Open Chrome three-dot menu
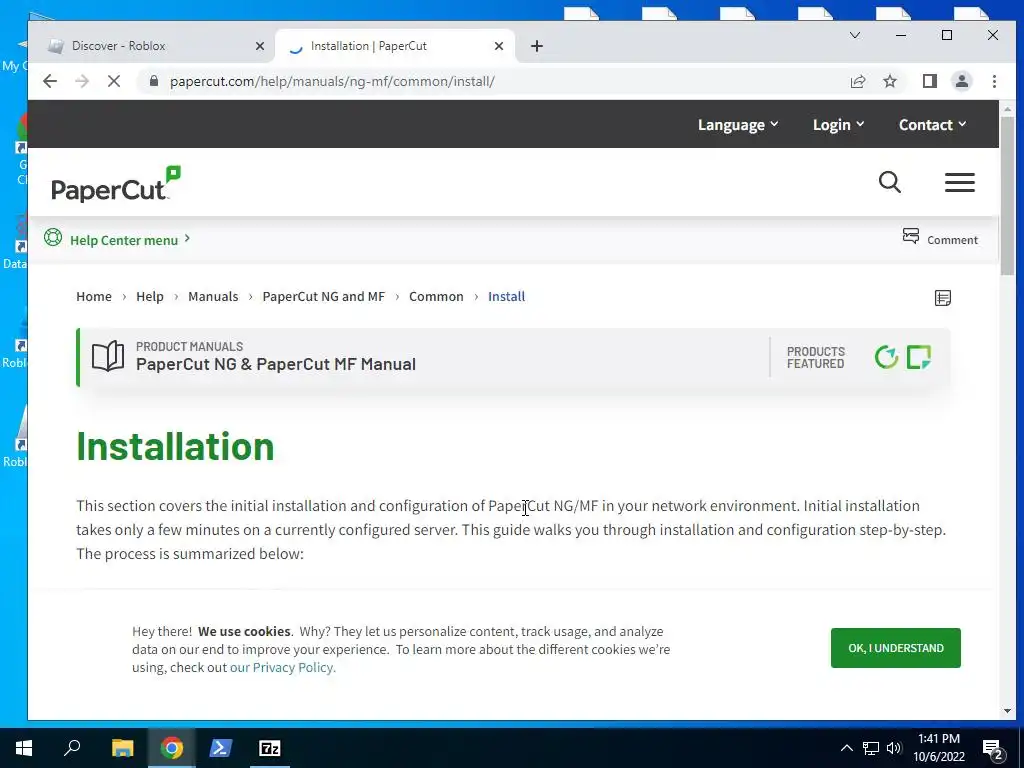The height and width of the screenshot is (768, 1024). click(x=994, y=81)
